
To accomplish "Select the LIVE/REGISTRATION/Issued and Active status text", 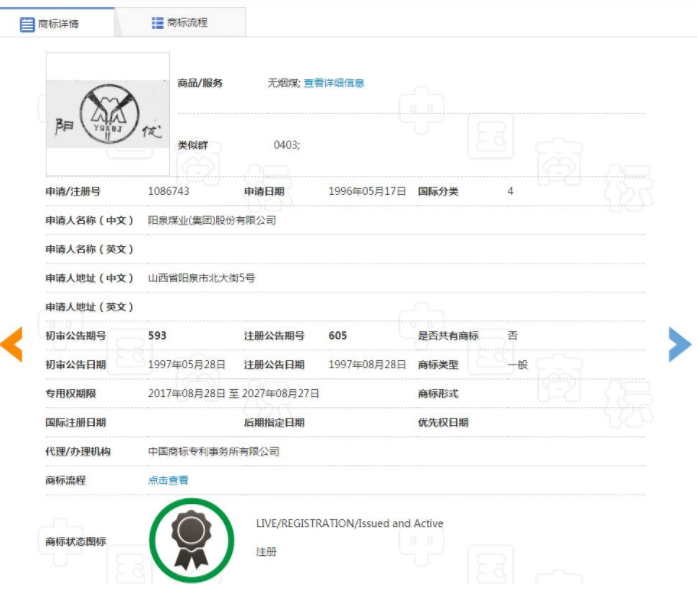I will click(x=350, y=524).
